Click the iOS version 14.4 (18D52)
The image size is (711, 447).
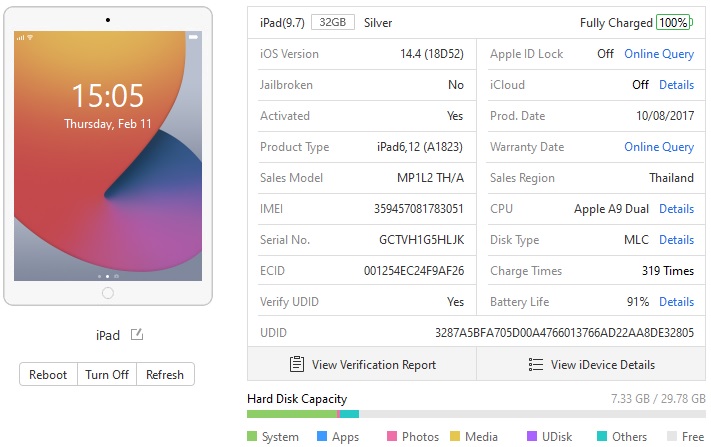pos(432,54)
